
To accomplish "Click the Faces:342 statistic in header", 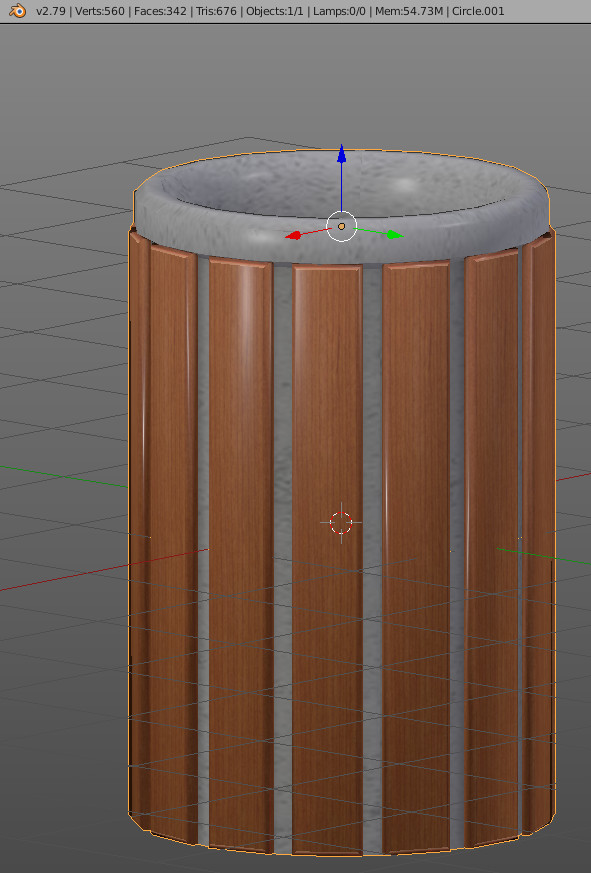I will coord(160,11).
